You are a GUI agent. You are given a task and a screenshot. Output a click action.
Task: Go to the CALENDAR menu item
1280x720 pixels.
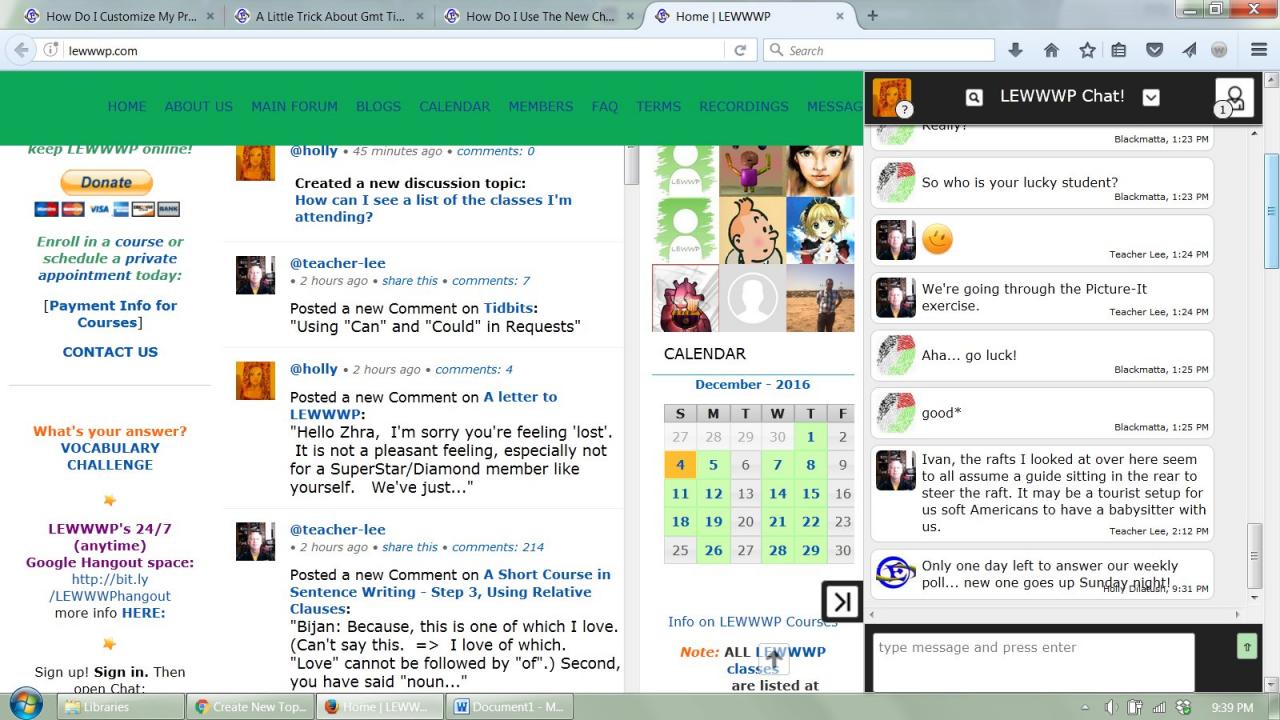click(x=455, y=106)
